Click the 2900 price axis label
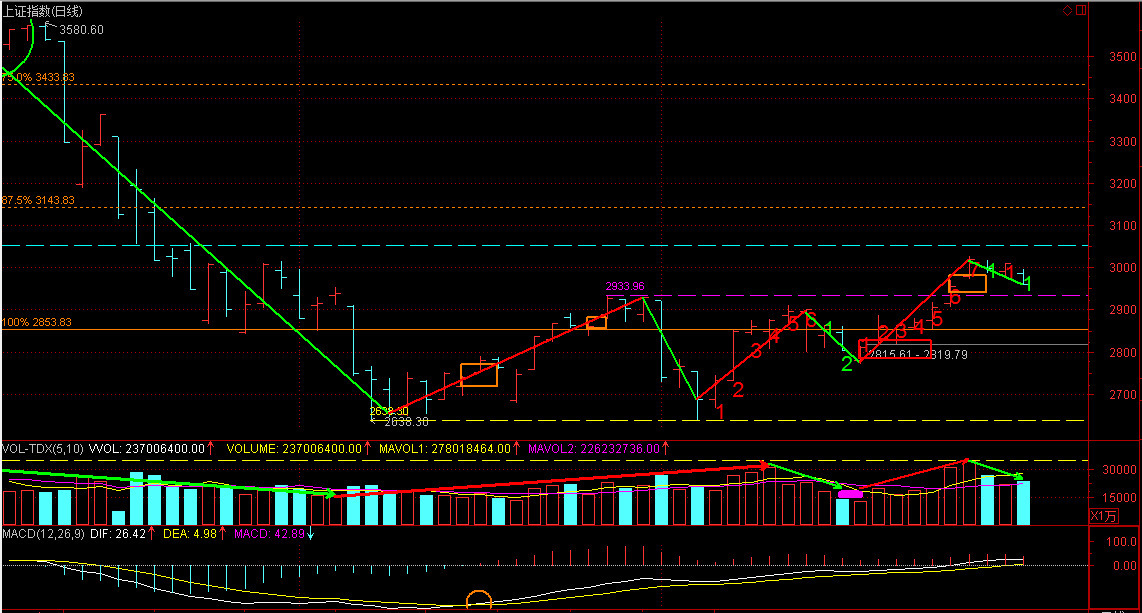The image size is (1142, 613). pos(1122,309)
